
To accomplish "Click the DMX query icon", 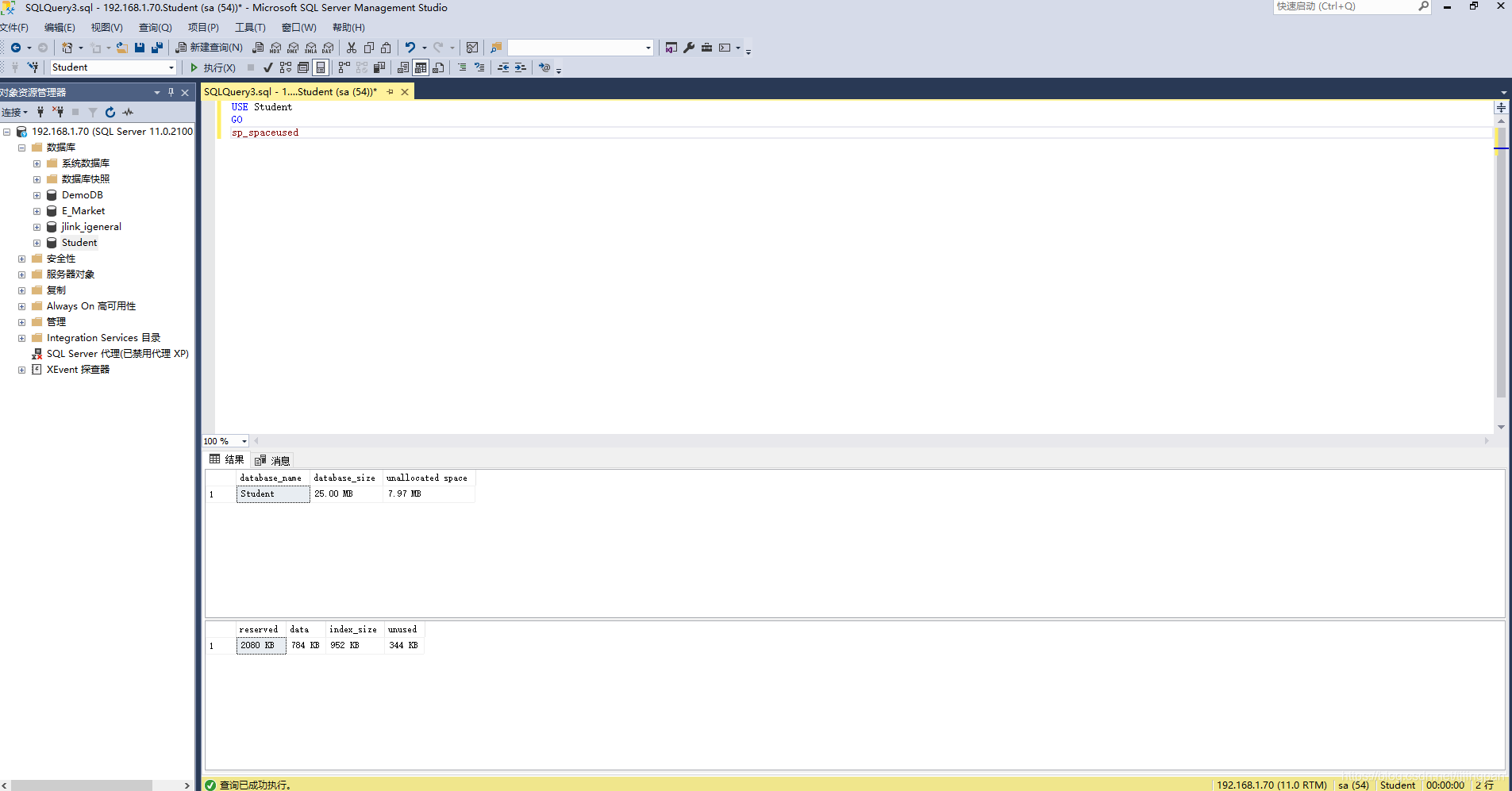I will pyautogui.click(x=293, y=48).
